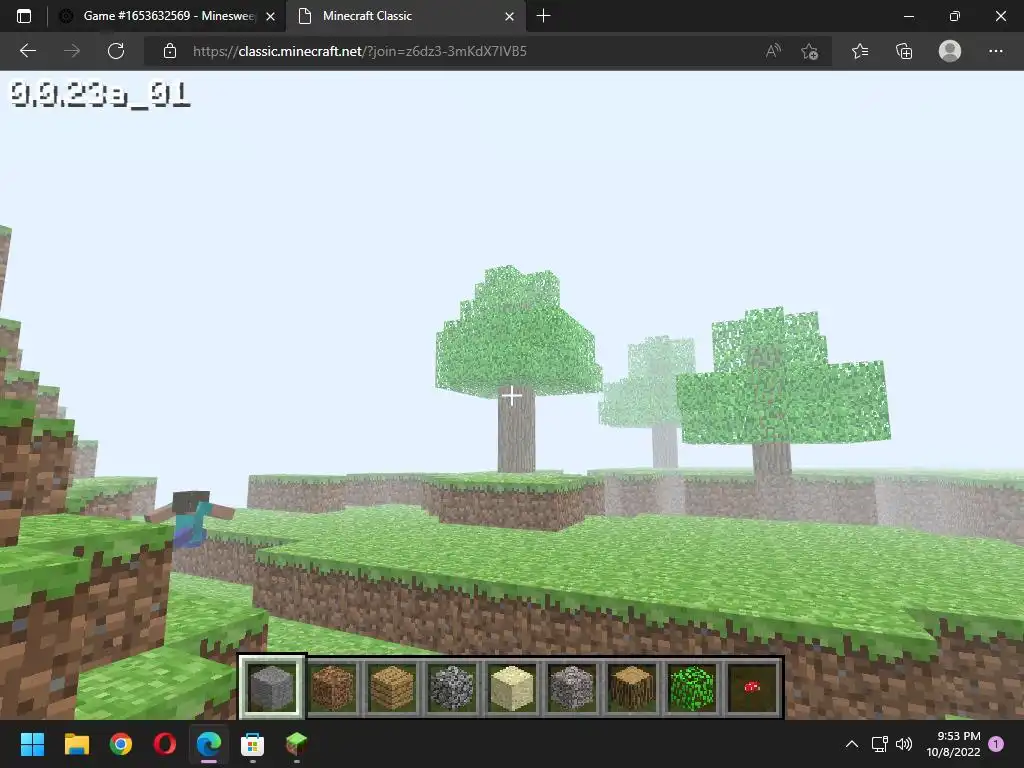Select the sand block in hotbar
1024x768 pixels.
coord(512,687)
